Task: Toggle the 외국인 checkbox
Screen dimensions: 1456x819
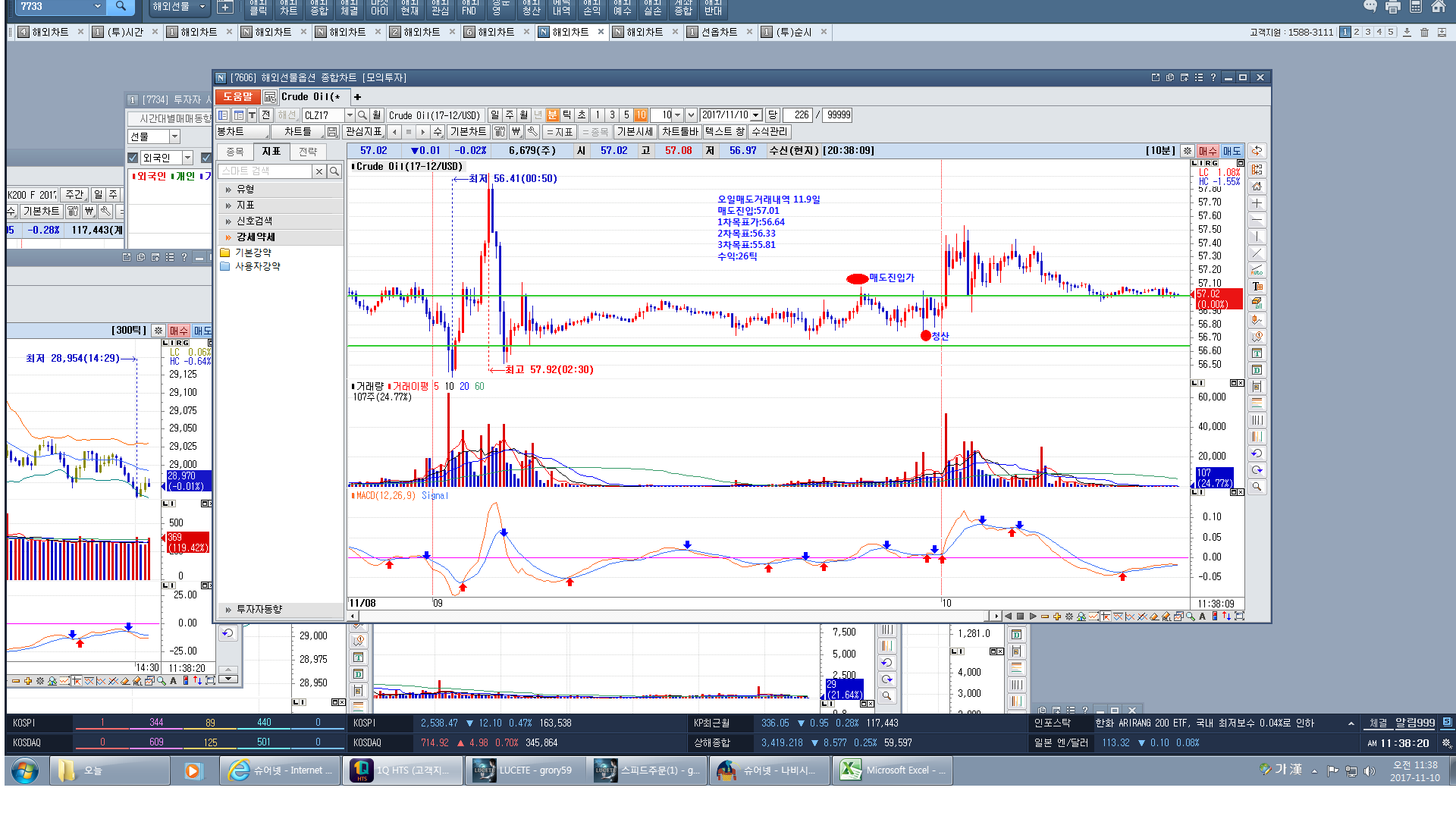Action: [x=133, y=158]
